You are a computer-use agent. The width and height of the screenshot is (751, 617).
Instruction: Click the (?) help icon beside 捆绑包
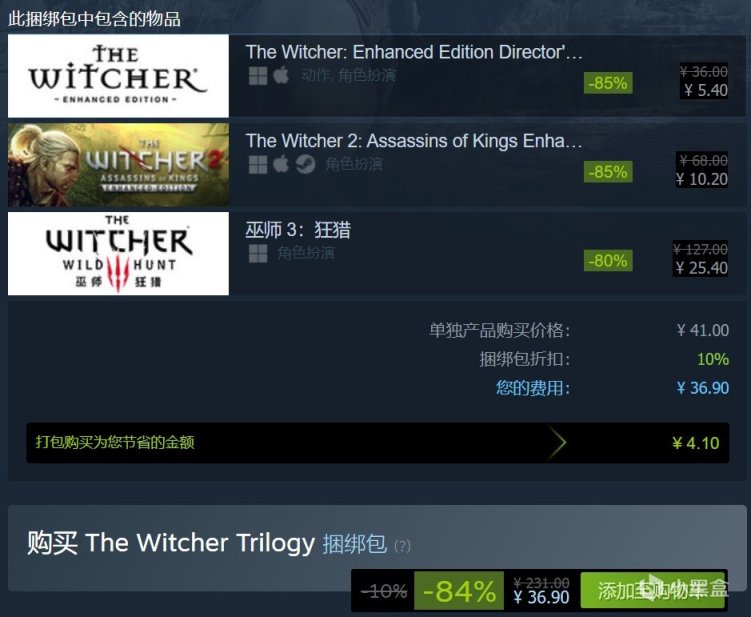pos(402,546)
